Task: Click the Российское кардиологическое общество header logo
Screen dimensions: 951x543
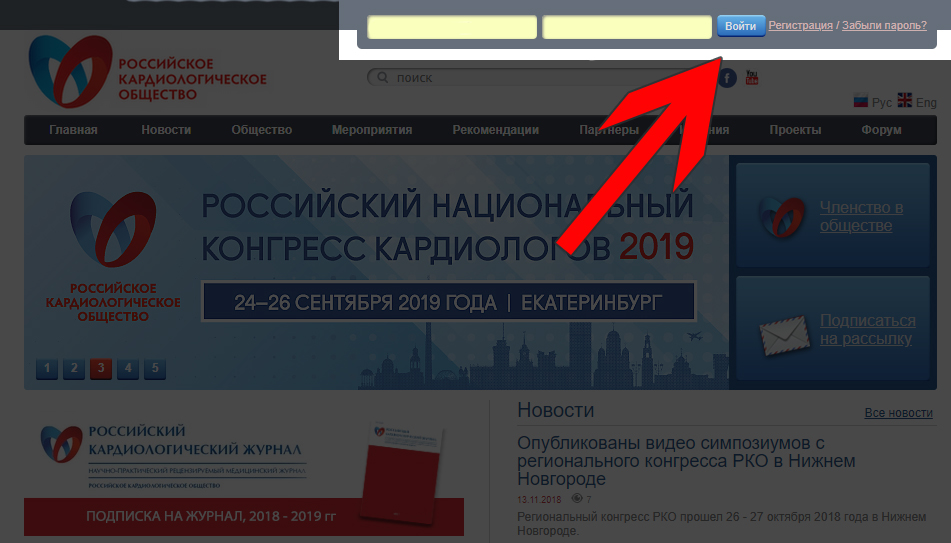Action: coord(147,72)
